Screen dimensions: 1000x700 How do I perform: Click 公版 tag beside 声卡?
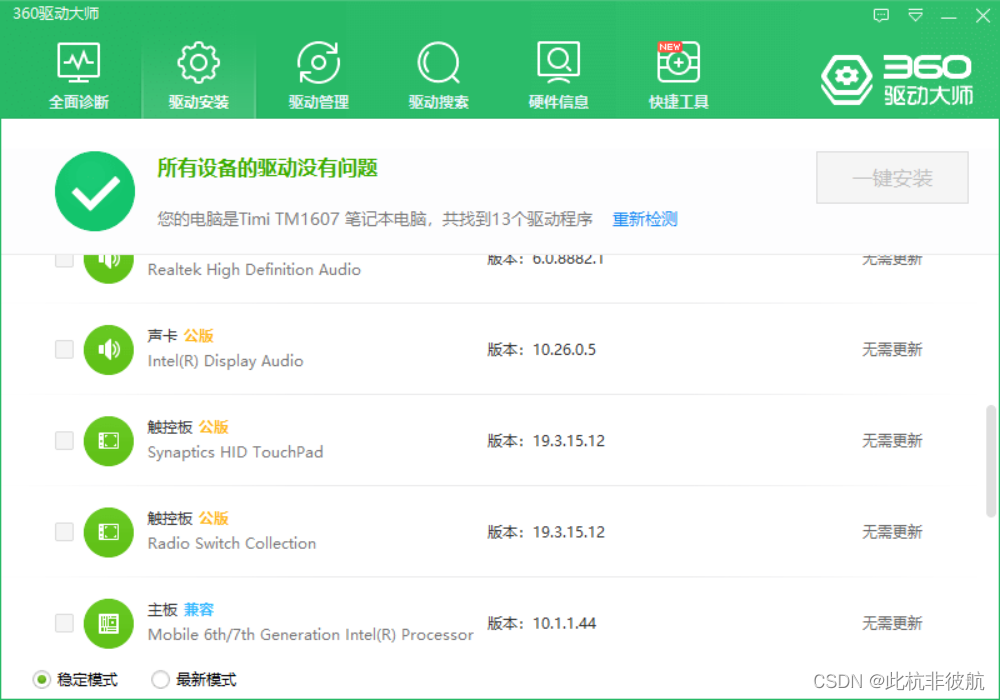click(x=198, y=336)
